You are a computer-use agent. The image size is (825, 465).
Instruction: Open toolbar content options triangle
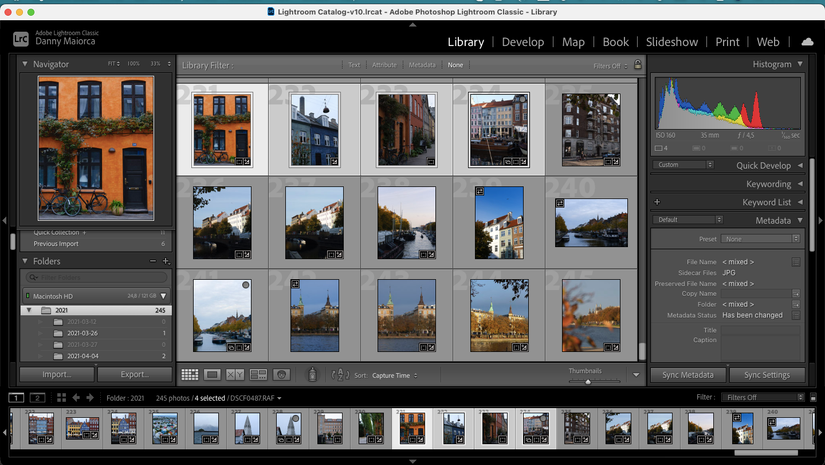[x=636, y=375]
